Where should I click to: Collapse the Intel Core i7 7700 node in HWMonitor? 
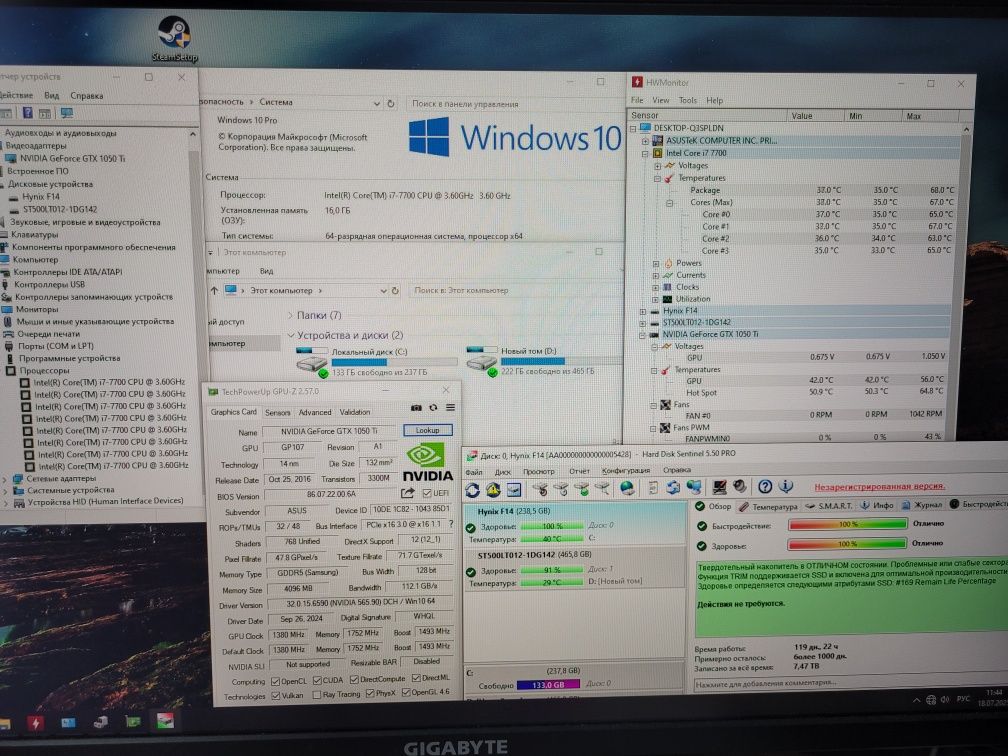coord(645,154)
